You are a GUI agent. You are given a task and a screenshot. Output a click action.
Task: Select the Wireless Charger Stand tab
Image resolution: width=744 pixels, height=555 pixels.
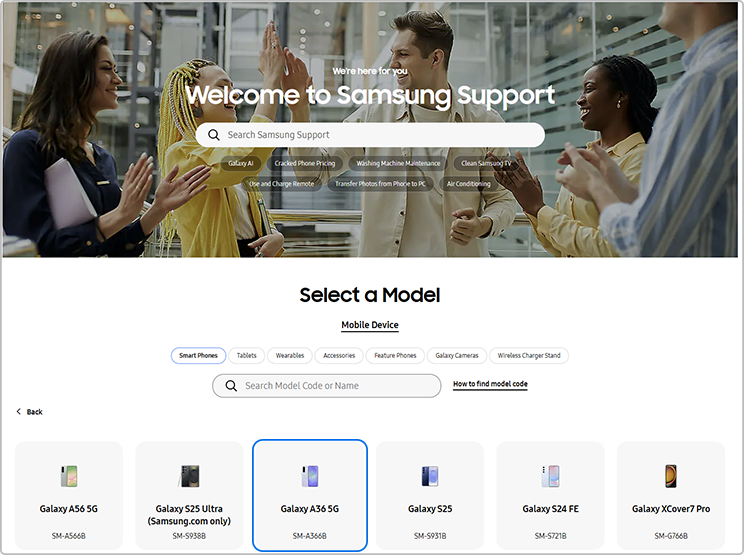(529, 355)
